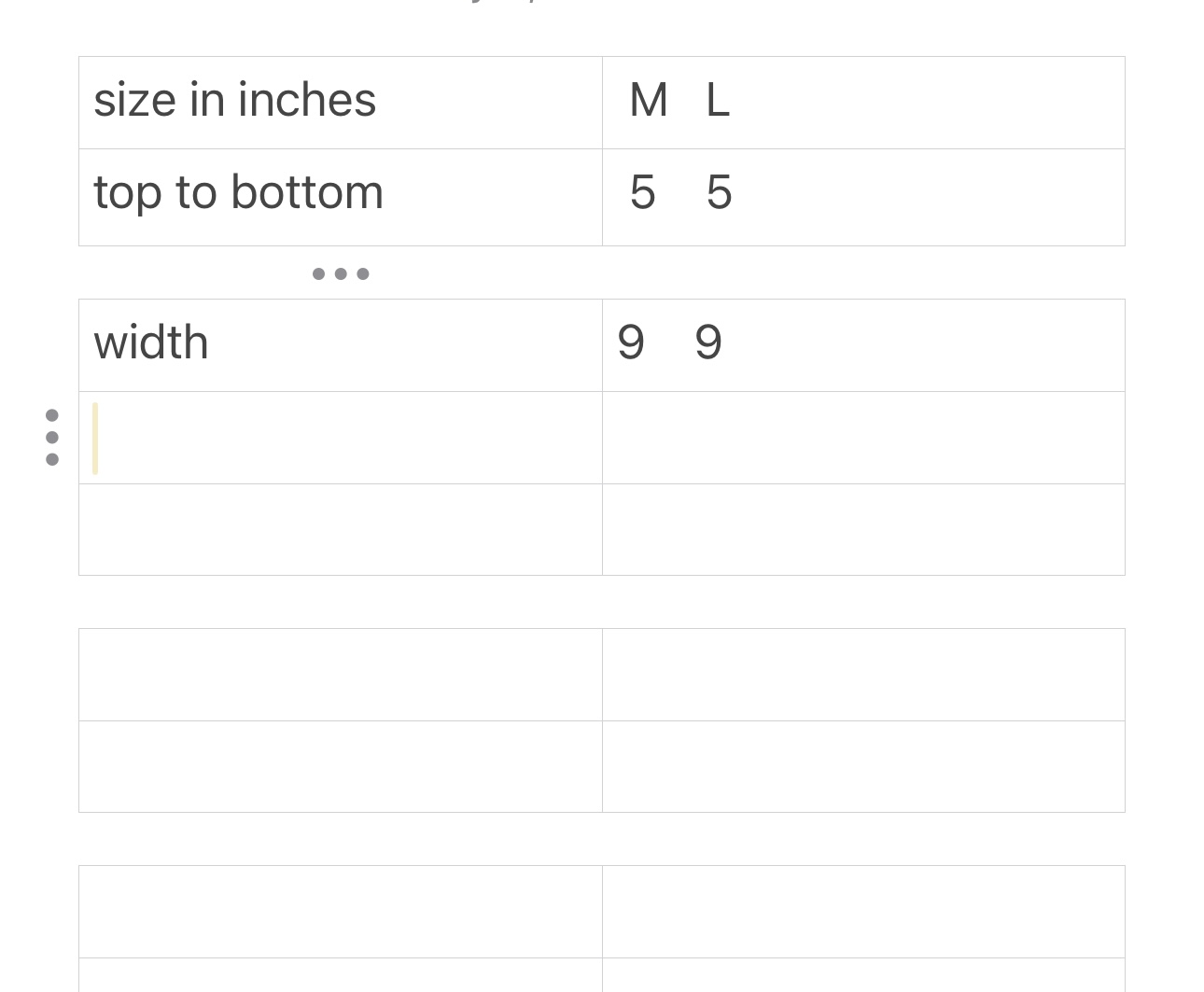This screenshot has width=1204, height=992.
Task: Select the third table's second-row left cell
Action: pyautogui.click(x=341, y=766)
